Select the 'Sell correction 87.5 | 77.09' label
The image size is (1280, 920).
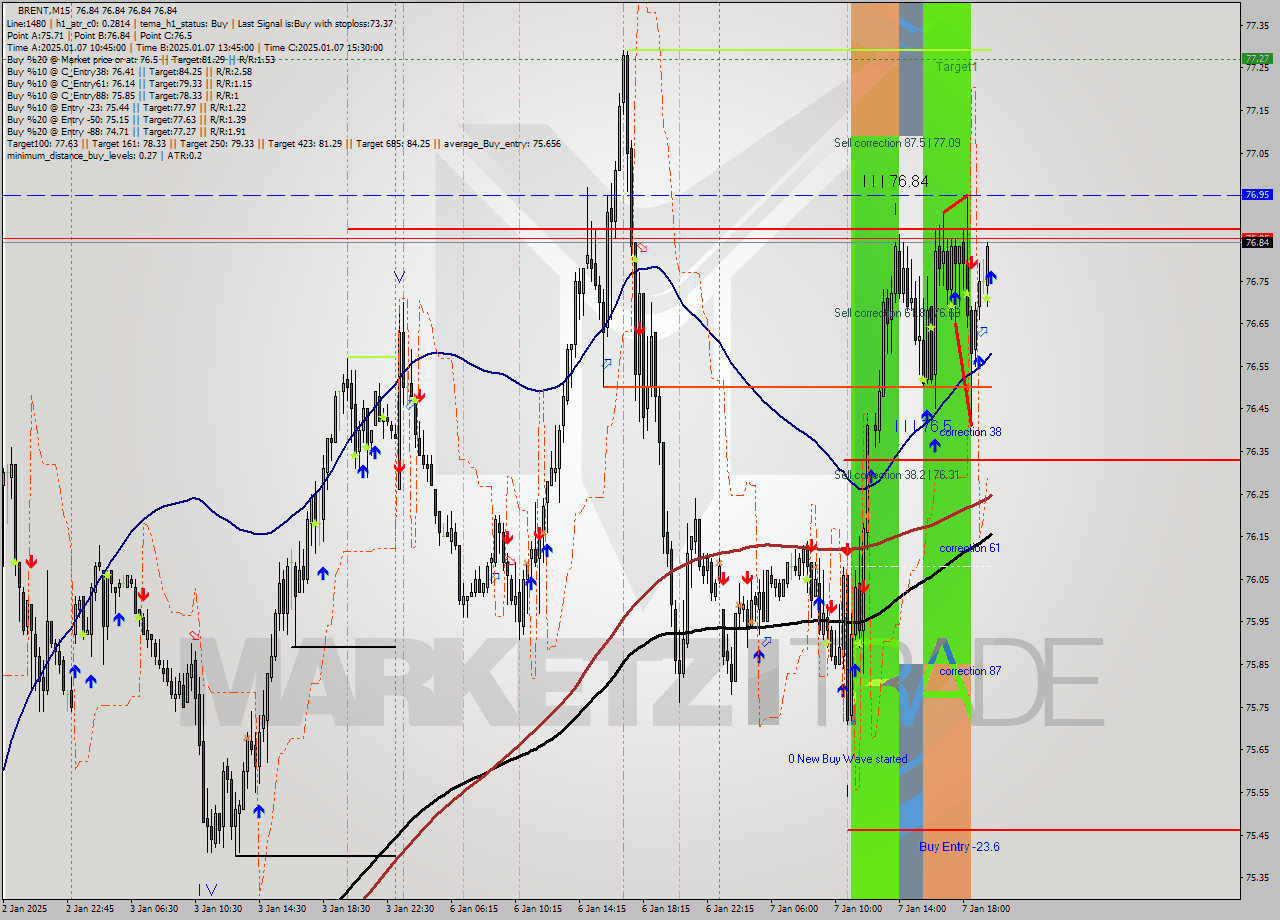tap(897, 143)
